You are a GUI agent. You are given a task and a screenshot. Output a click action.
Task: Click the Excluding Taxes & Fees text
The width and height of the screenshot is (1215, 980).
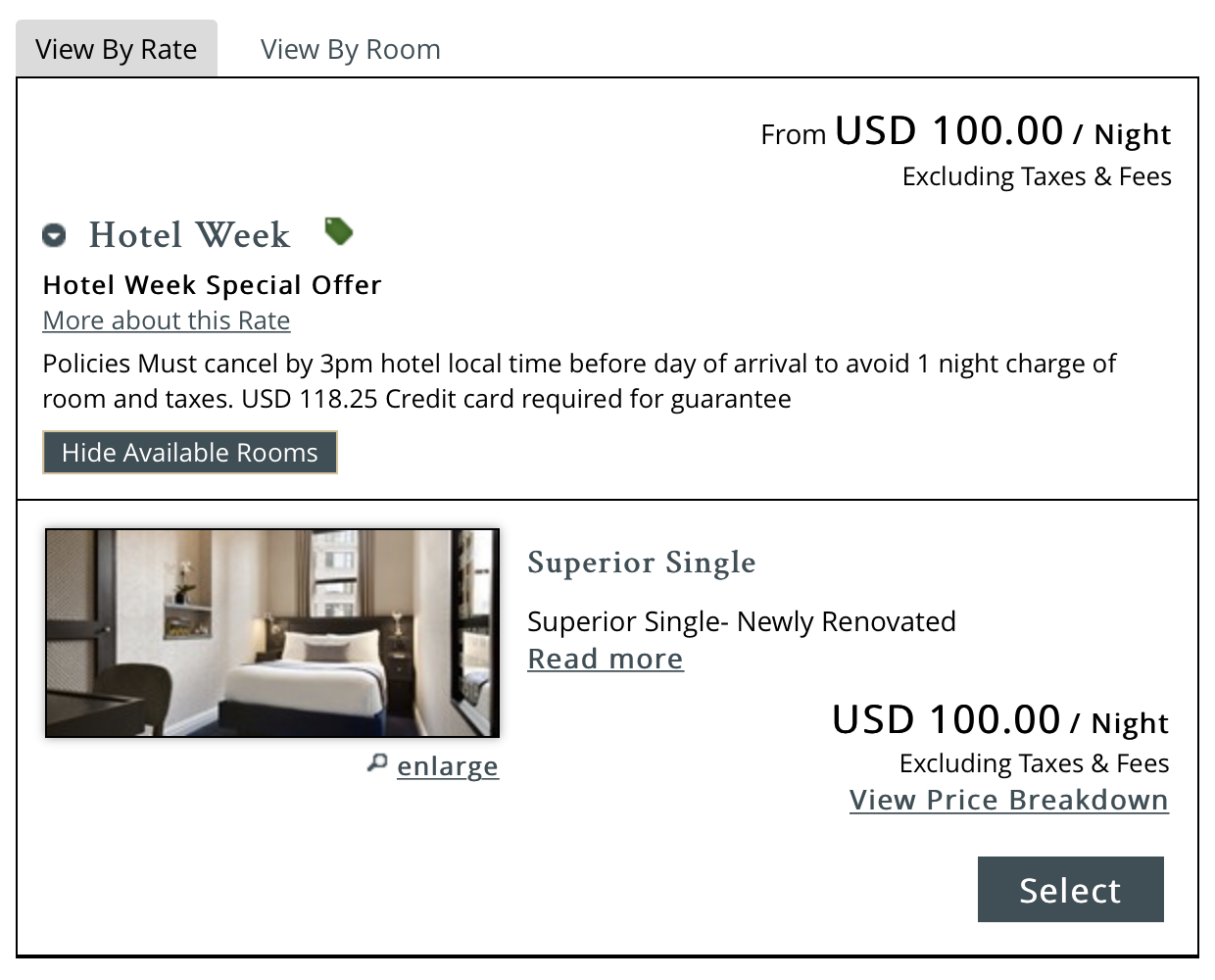(x=1037, y=175)
